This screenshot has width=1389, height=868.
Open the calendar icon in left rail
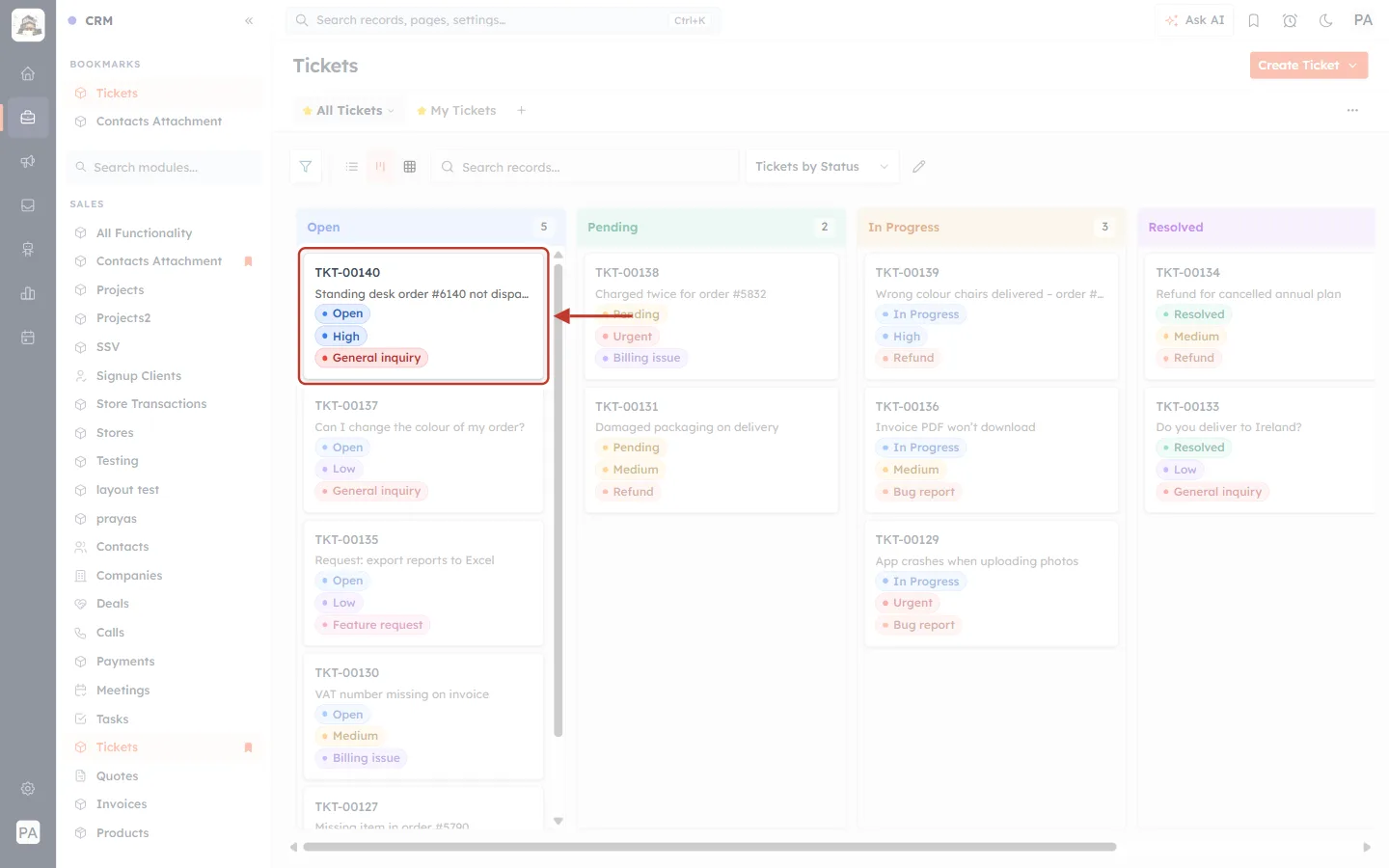[x=28, y=338]
